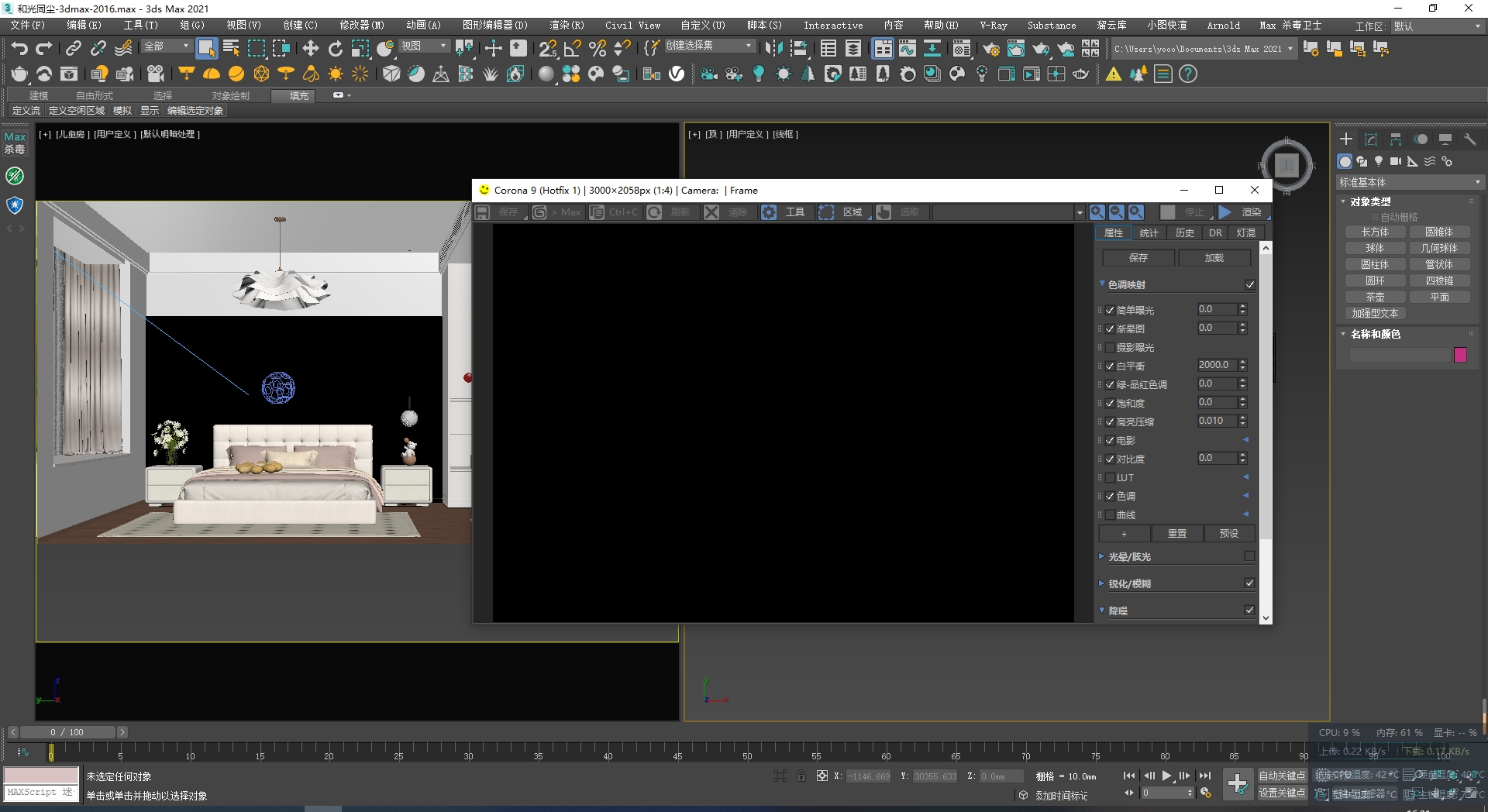Choose the Select and Move tool
Image resolution: width=1488 pixels, height=812 pixels.
coord(311,49)
